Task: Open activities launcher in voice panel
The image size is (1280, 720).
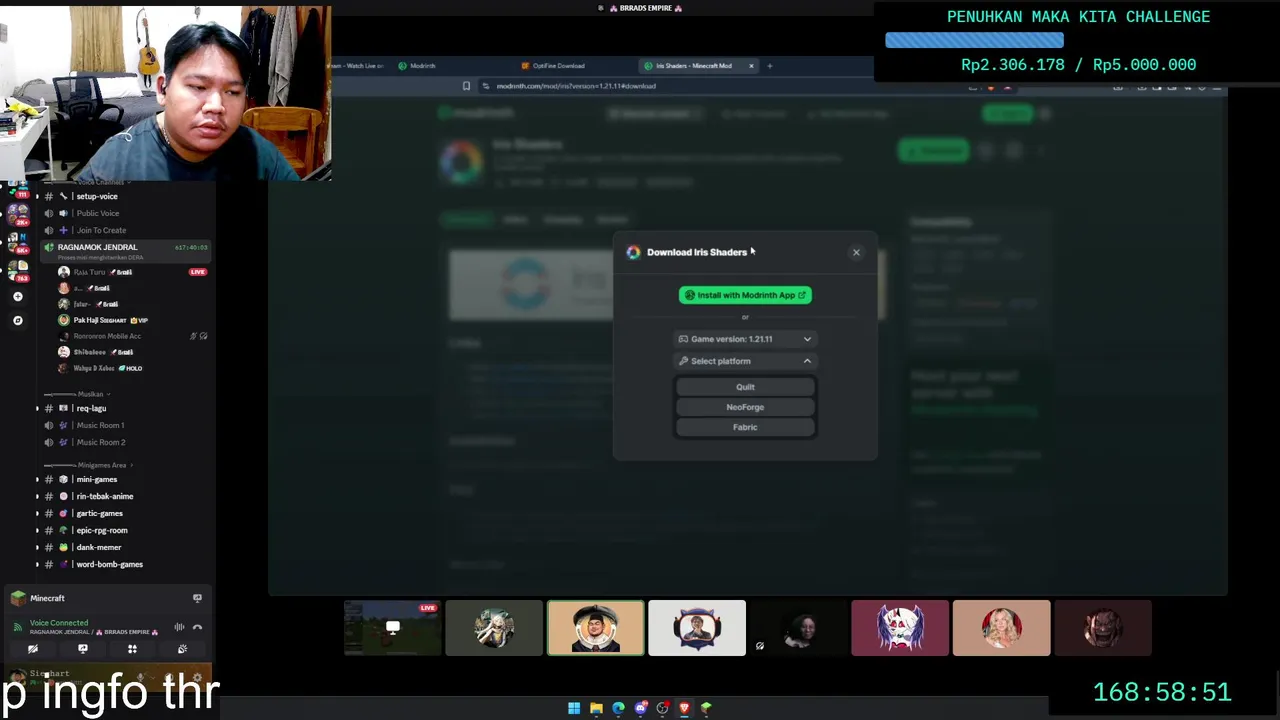Action: (132, 649)
